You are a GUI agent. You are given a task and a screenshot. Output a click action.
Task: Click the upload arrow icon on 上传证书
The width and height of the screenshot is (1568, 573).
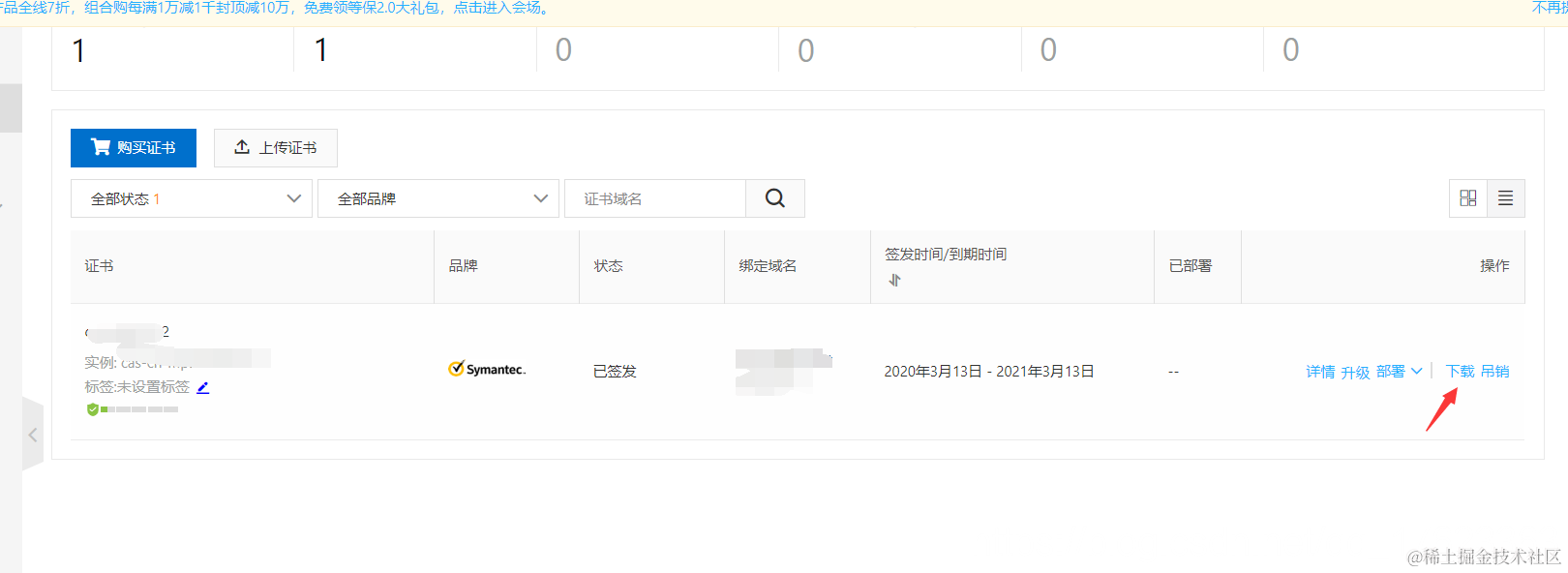coord(242,147)
